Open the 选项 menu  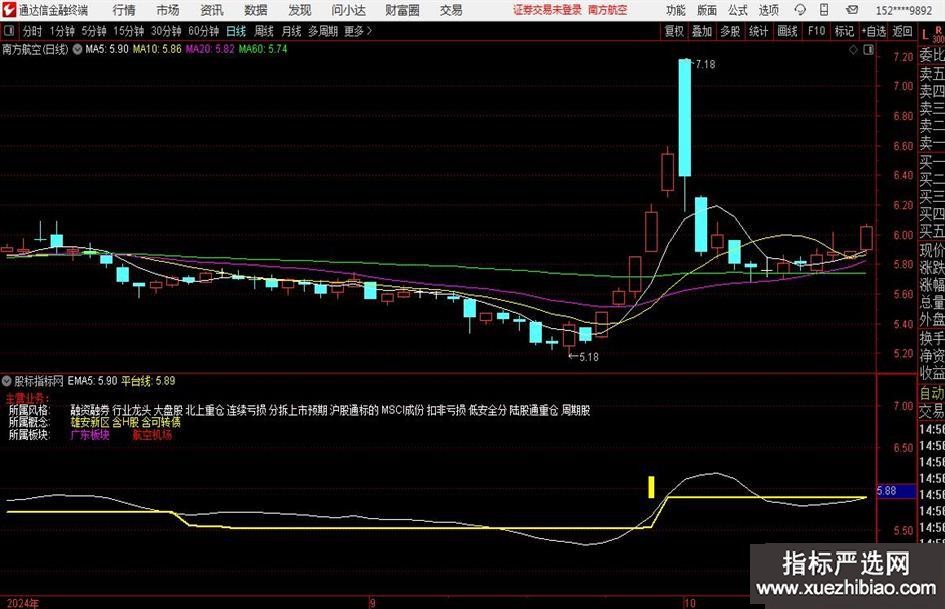click(768, 10)
